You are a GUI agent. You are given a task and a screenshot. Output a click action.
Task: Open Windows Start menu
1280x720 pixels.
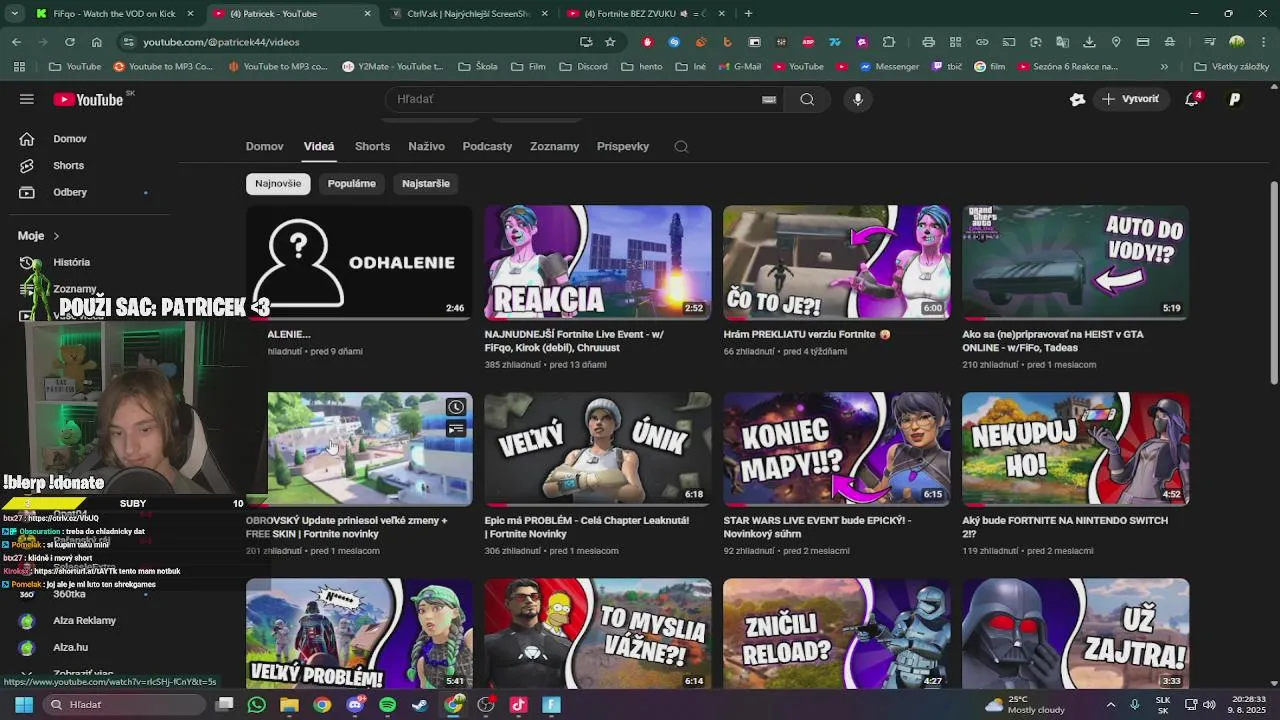(x=24, y=704)
